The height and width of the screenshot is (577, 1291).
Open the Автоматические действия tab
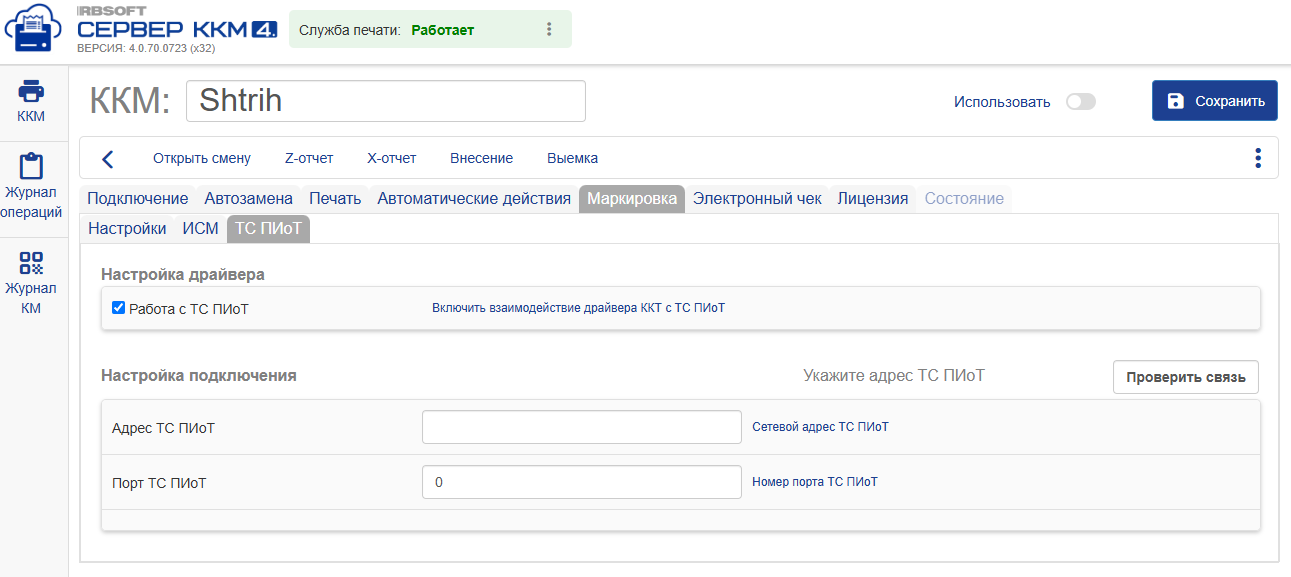(x=474, y=198)
